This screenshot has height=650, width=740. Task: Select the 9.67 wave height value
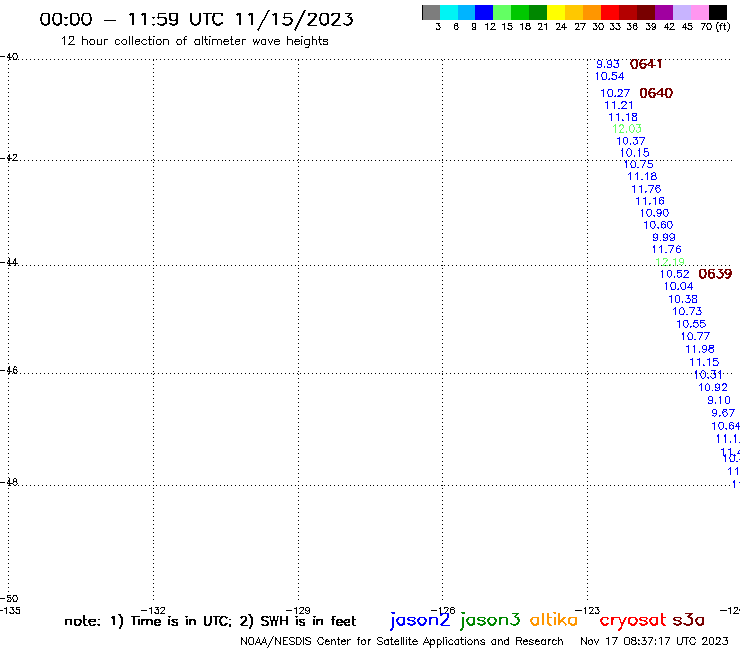click(723, 413)
